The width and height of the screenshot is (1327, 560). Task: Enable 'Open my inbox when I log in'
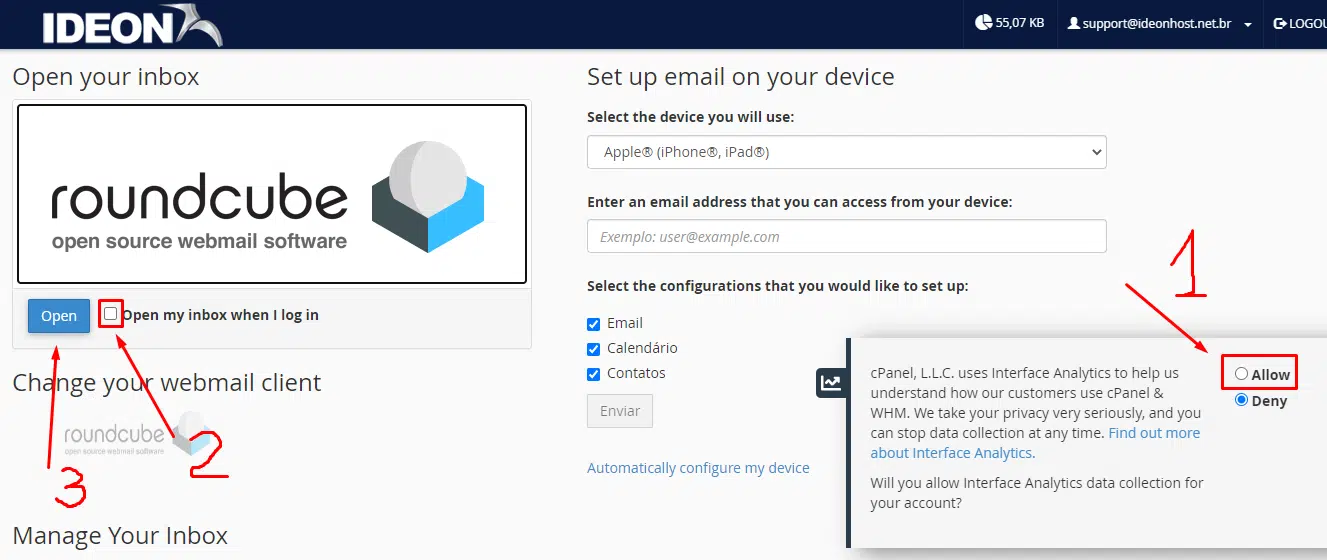click(111, 314)
